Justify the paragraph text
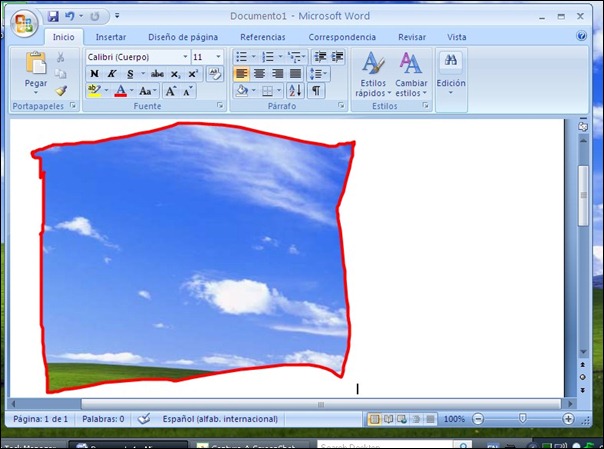Viewport: 604px width, 449px height. pos(295,74)
